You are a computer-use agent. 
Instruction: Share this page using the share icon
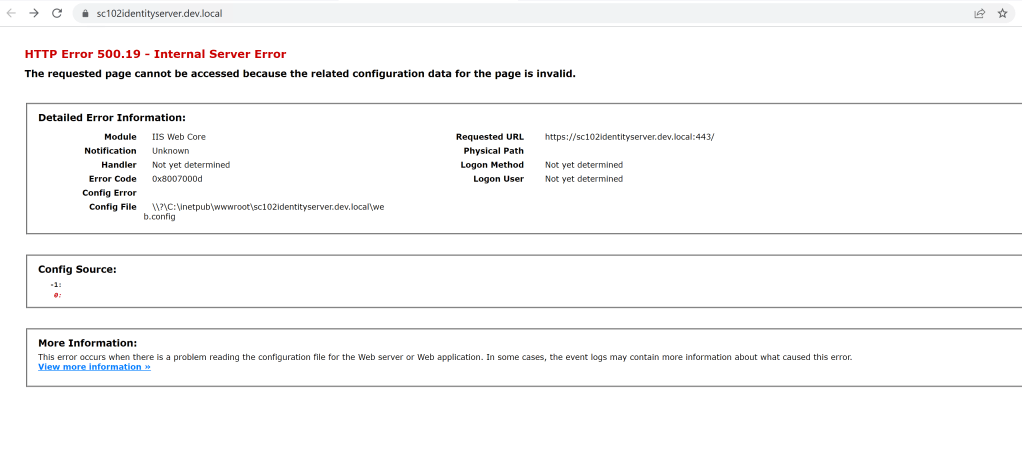[x=979, y=13]
